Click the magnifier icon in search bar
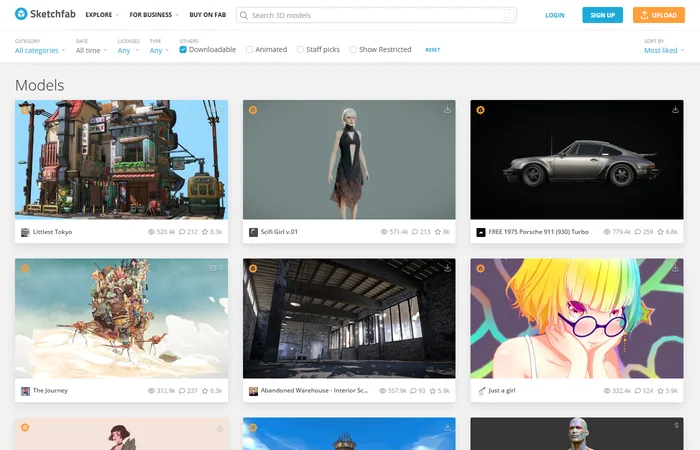This screenshot has width=700, height=450. pyautogui.click(x=244, y=15)
